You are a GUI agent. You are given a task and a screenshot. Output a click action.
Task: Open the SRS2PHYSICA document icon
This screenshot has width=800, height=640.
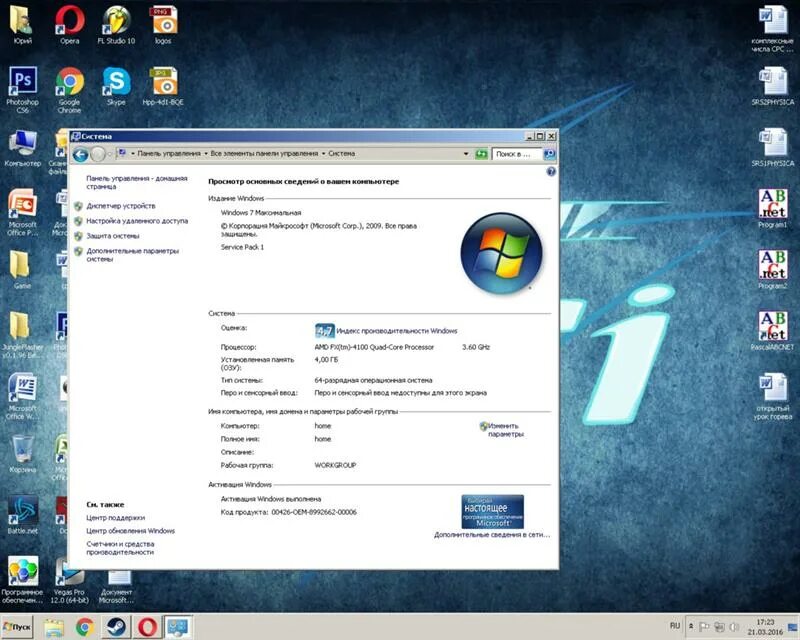pyautogui.click(x=772, y=86)
